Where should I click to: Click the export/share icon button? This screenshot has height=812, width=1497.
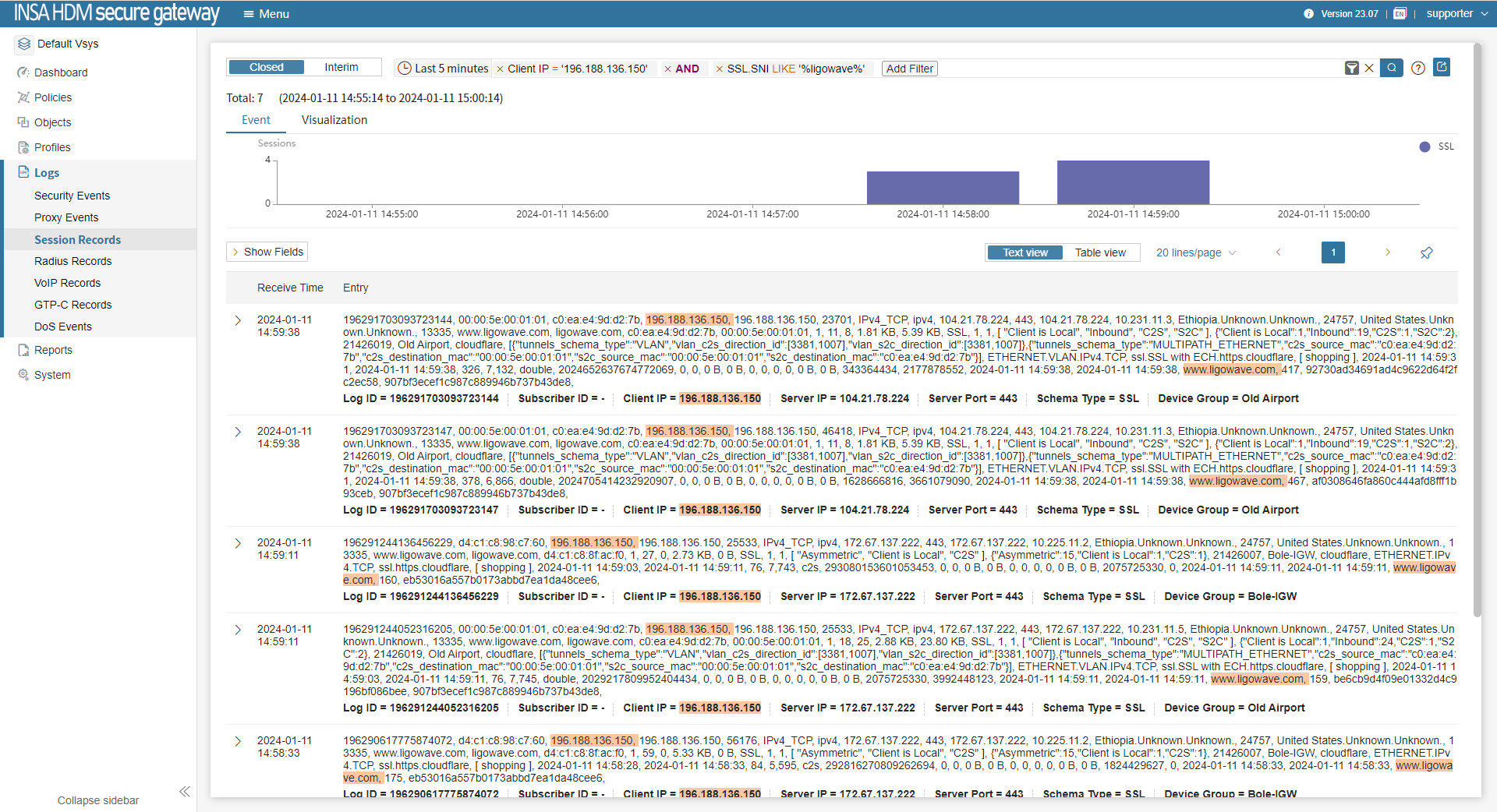pyautogui.click(x=1442, y=67)
